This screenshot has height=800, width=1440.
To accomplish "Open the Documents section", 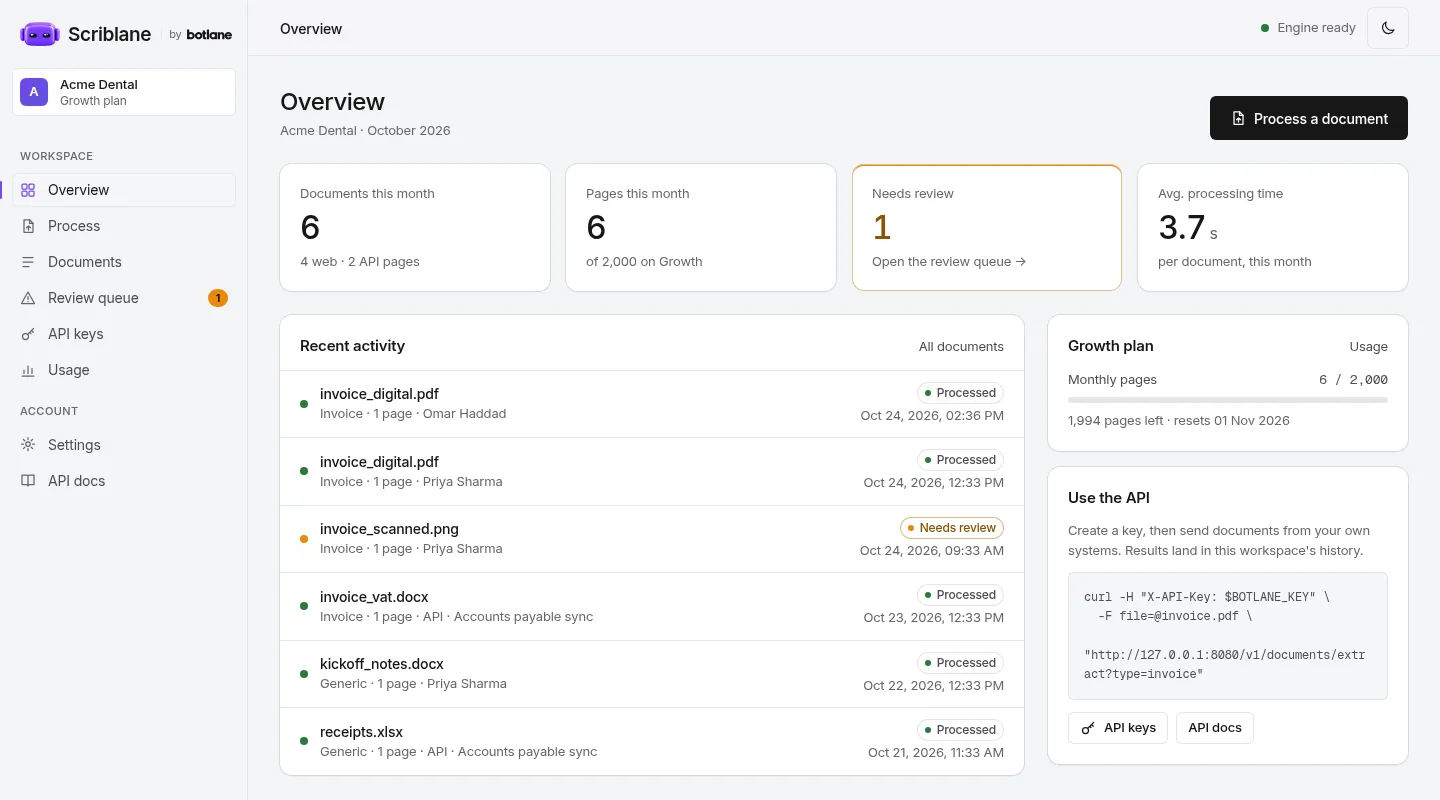I will (124, 262).
